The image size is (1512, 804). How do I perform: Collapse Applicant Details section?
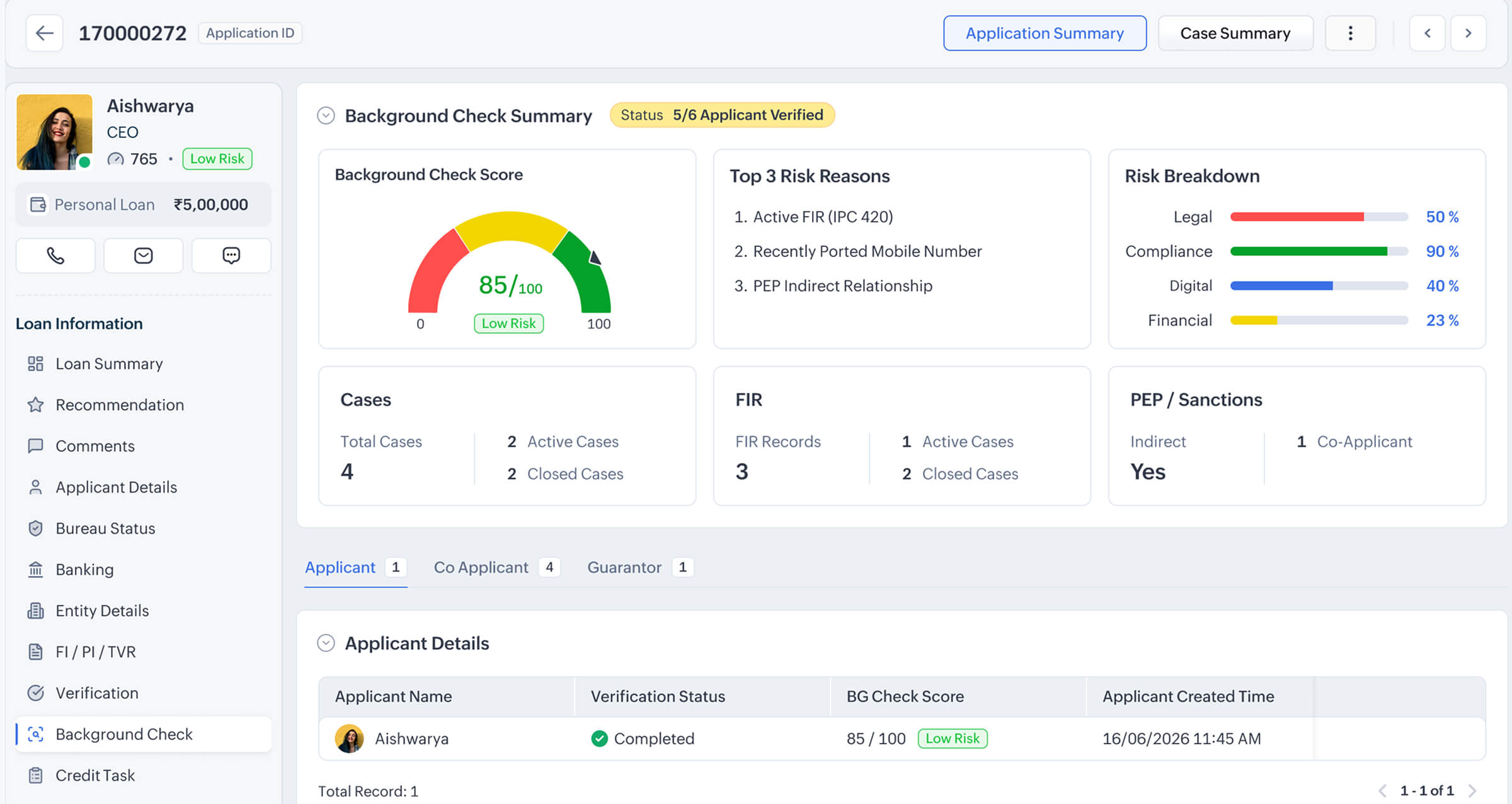(x=326, y=643)
